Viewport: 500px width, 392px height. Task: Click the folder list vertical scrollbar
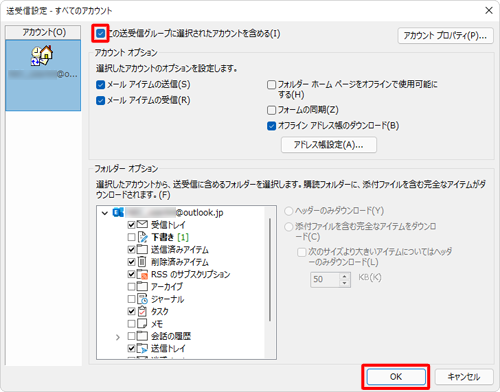269,270
